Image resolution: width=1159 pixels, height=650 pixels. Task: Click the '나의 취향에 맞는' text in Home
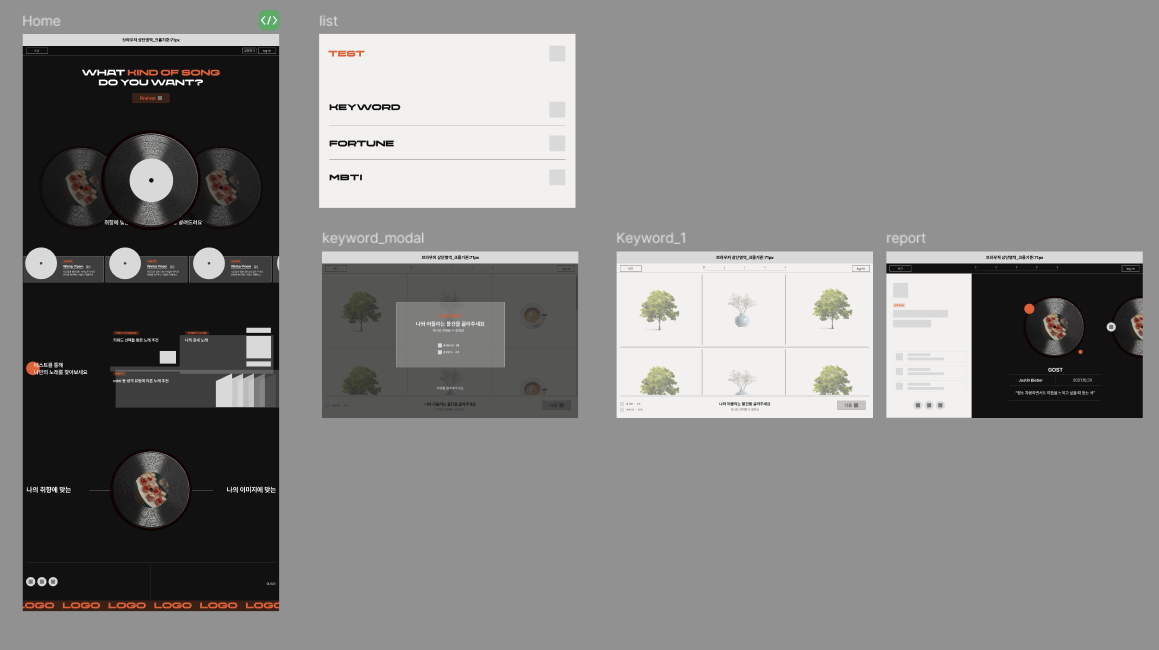[x=49, y=490]
